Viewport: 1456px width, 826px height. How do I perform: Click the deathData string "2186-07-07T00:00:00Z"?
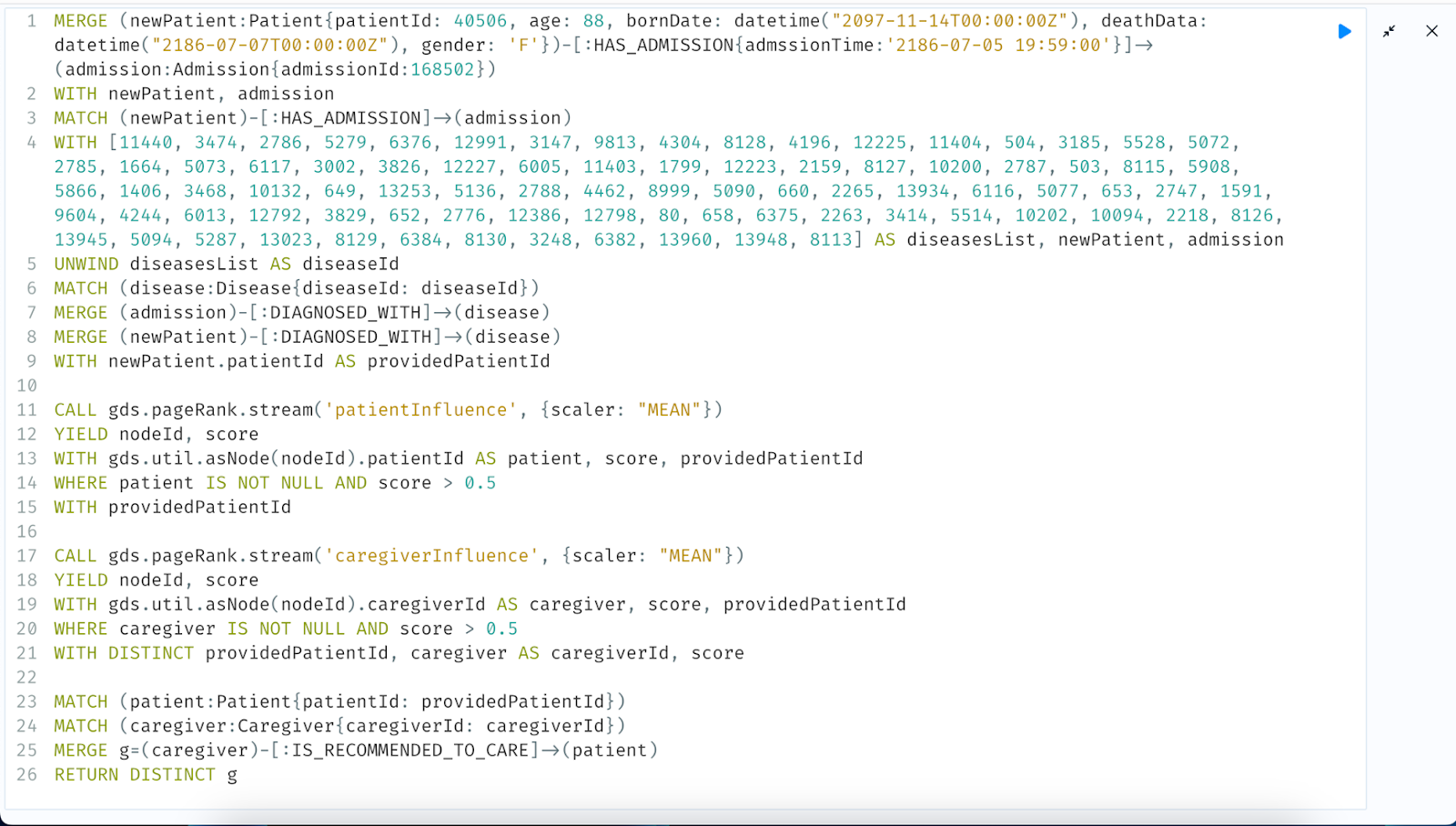click(269, 45)
